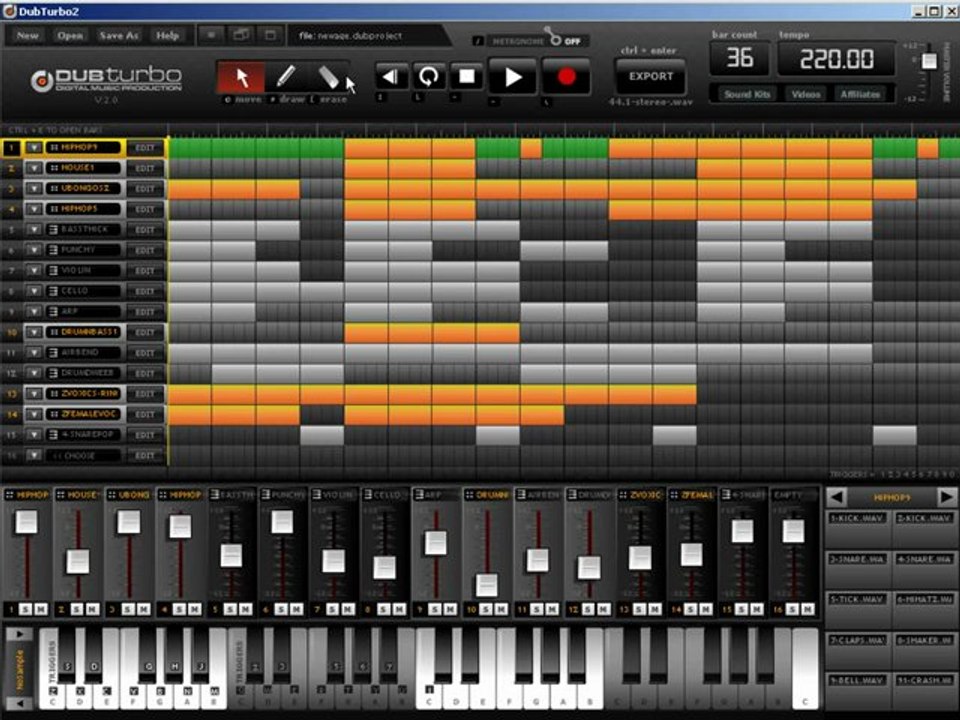The height and width of the screenshot is (720, 960).
Task: Adjust the channel 2 HOUSE mixer fader
Action: point(78,561)
